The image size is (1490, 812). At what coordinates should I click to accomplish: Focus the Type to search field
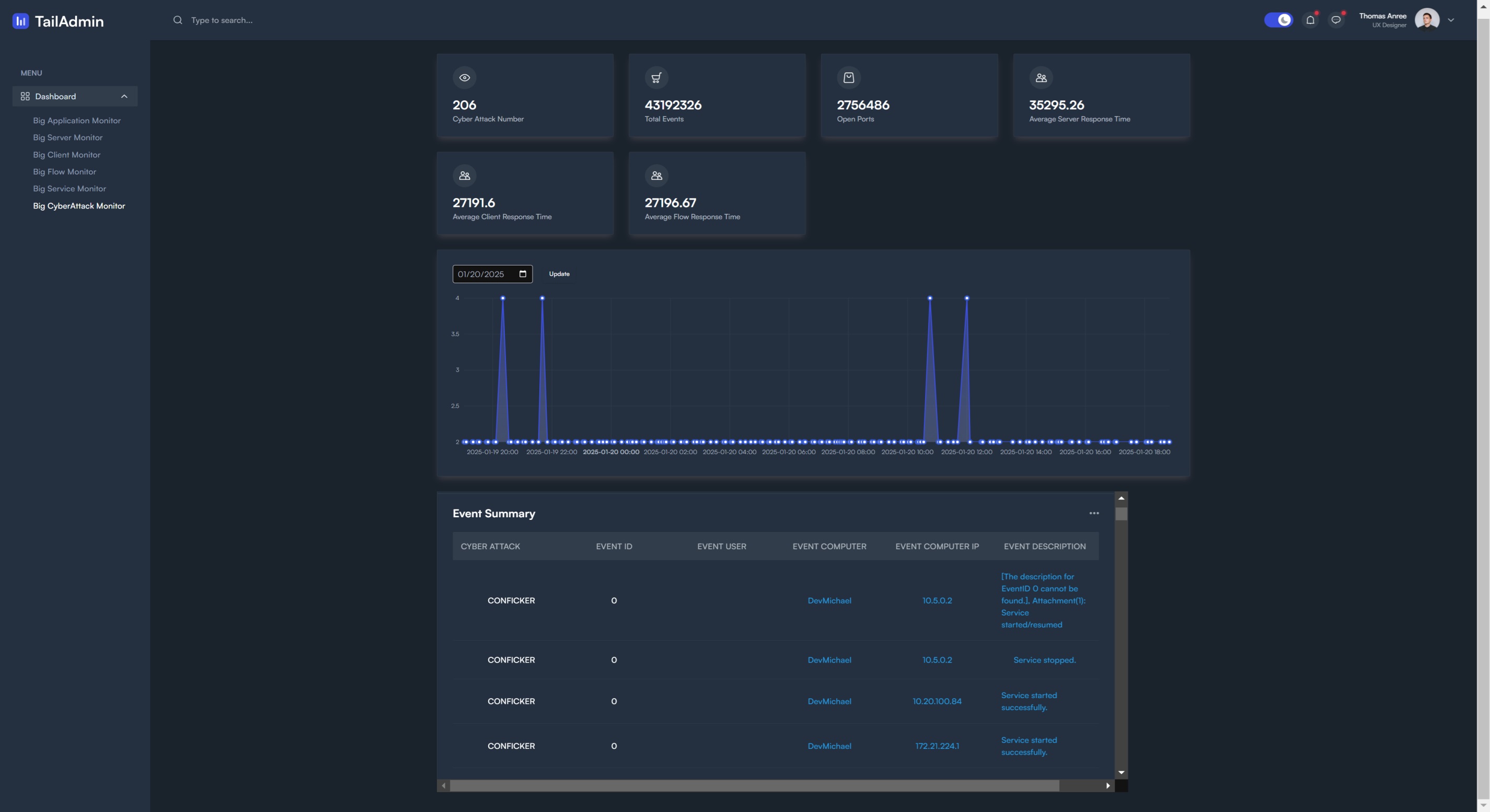pos(222,20)
